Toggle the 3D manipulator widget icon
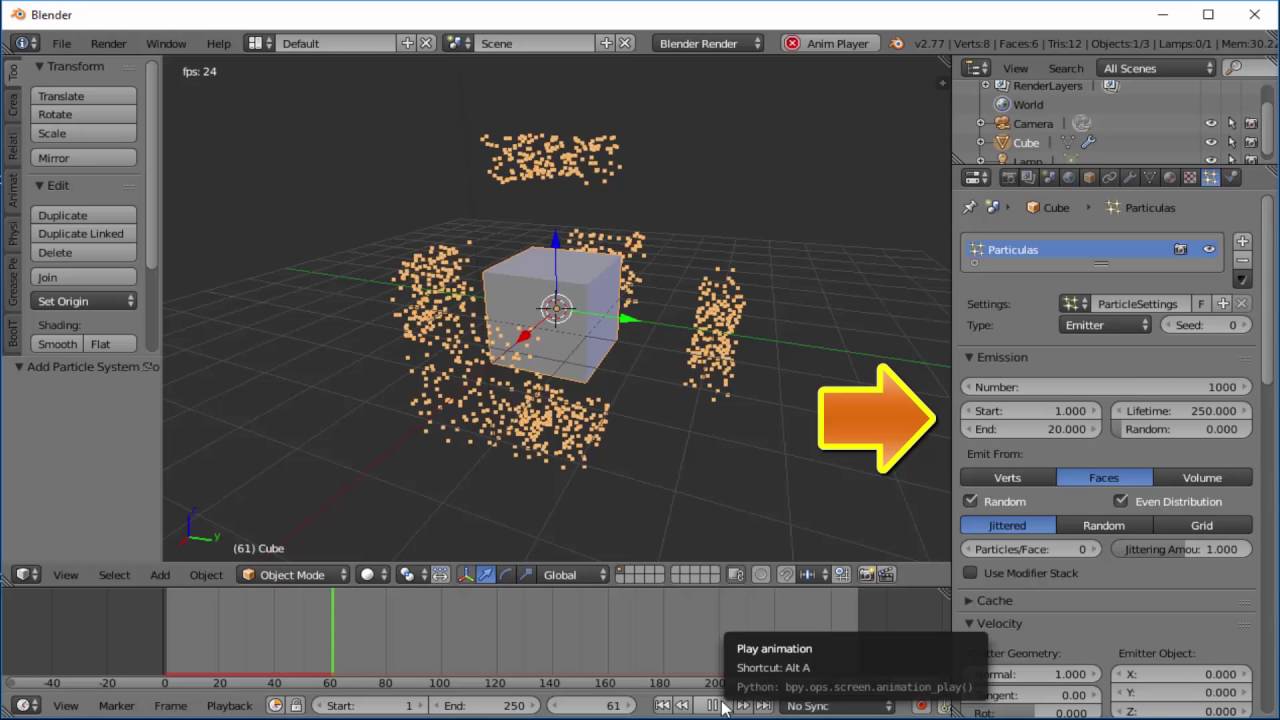 tap(465, 574)
